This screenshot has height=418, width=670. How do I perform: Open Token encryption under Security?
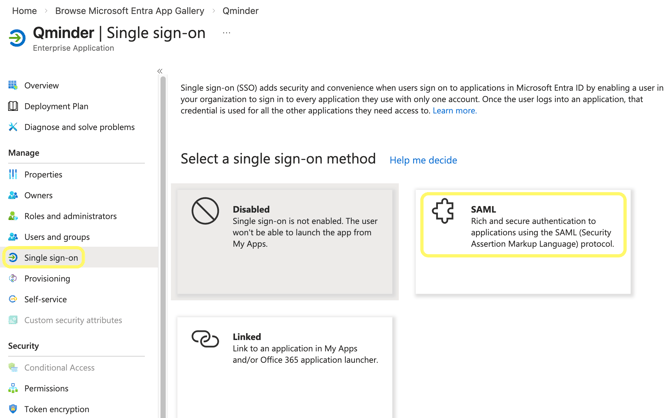(56, 409)
